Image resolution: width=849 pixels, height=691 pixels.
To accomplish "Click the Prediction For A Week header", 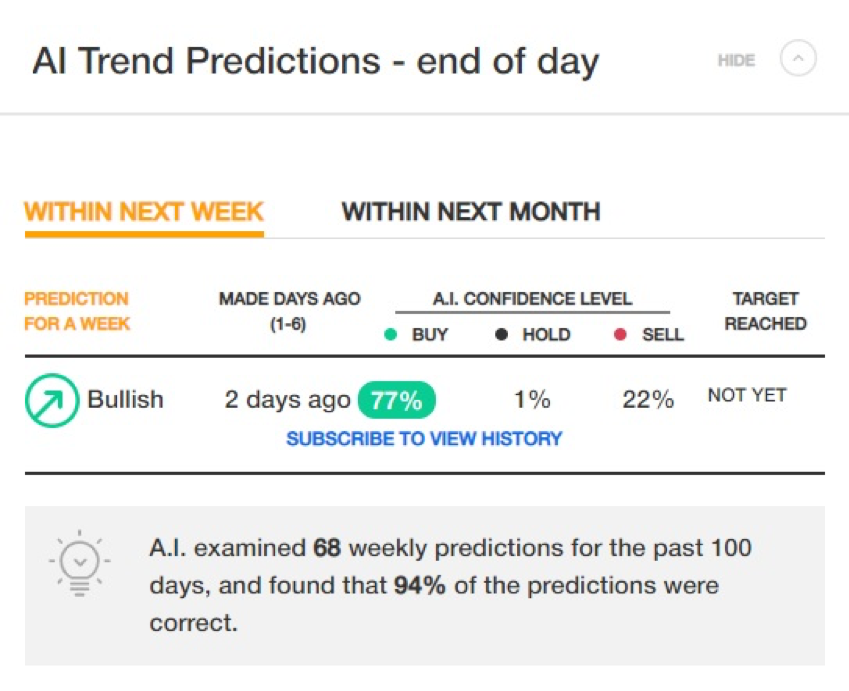I will click(x=77, y=311).
